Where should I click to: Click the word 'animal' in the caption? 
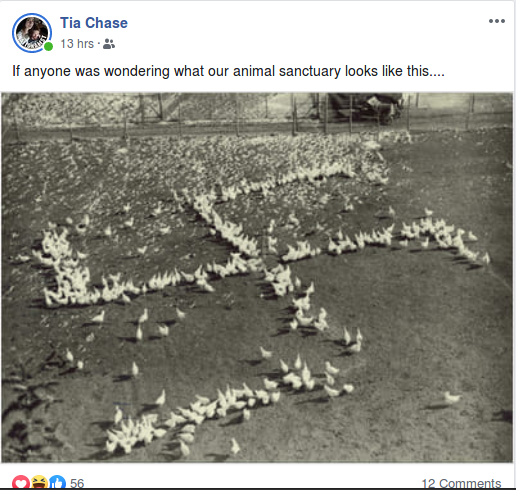(x=254, y=71)
